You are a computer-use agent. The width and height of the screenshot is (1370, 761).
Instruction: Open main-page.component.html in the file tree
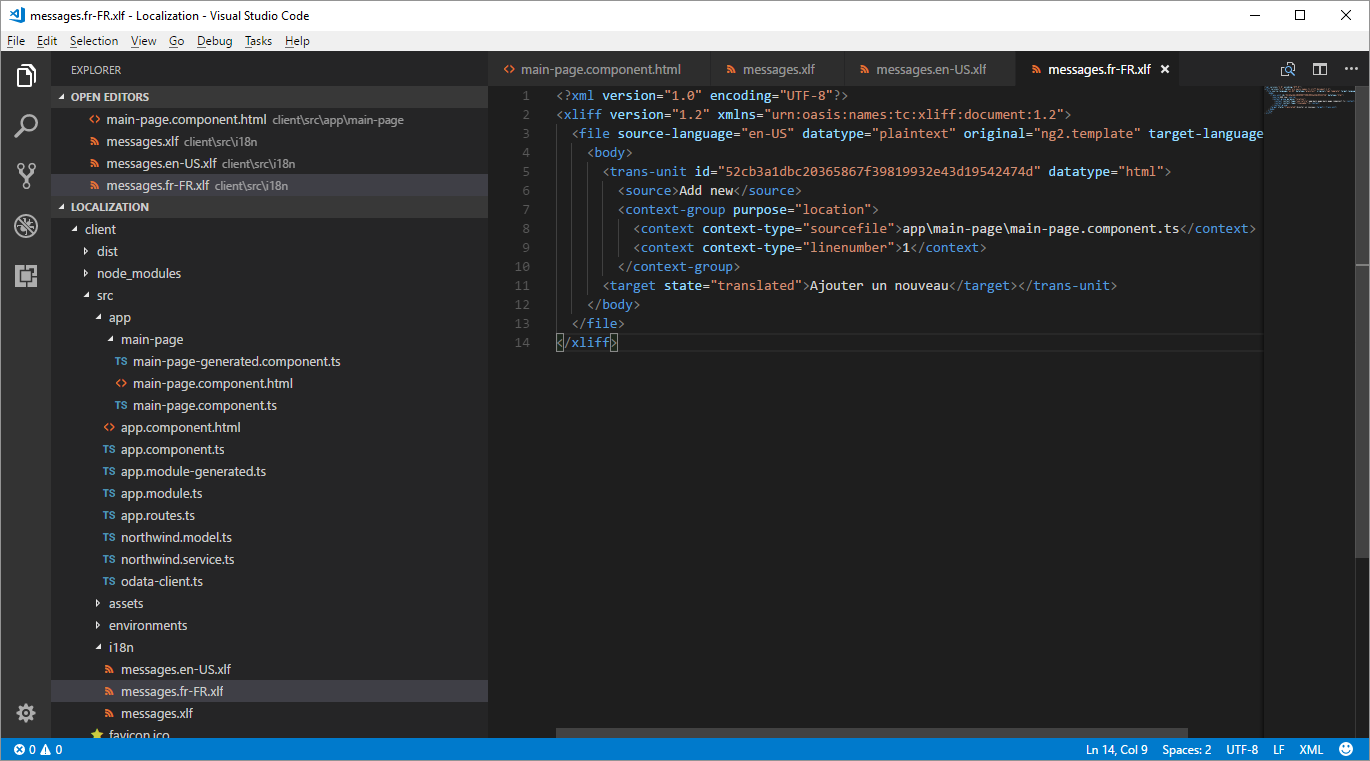[x=269, y=383]
